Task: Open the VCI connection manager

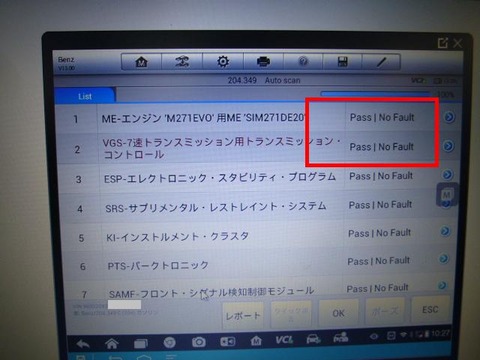Action: (284, 340)
